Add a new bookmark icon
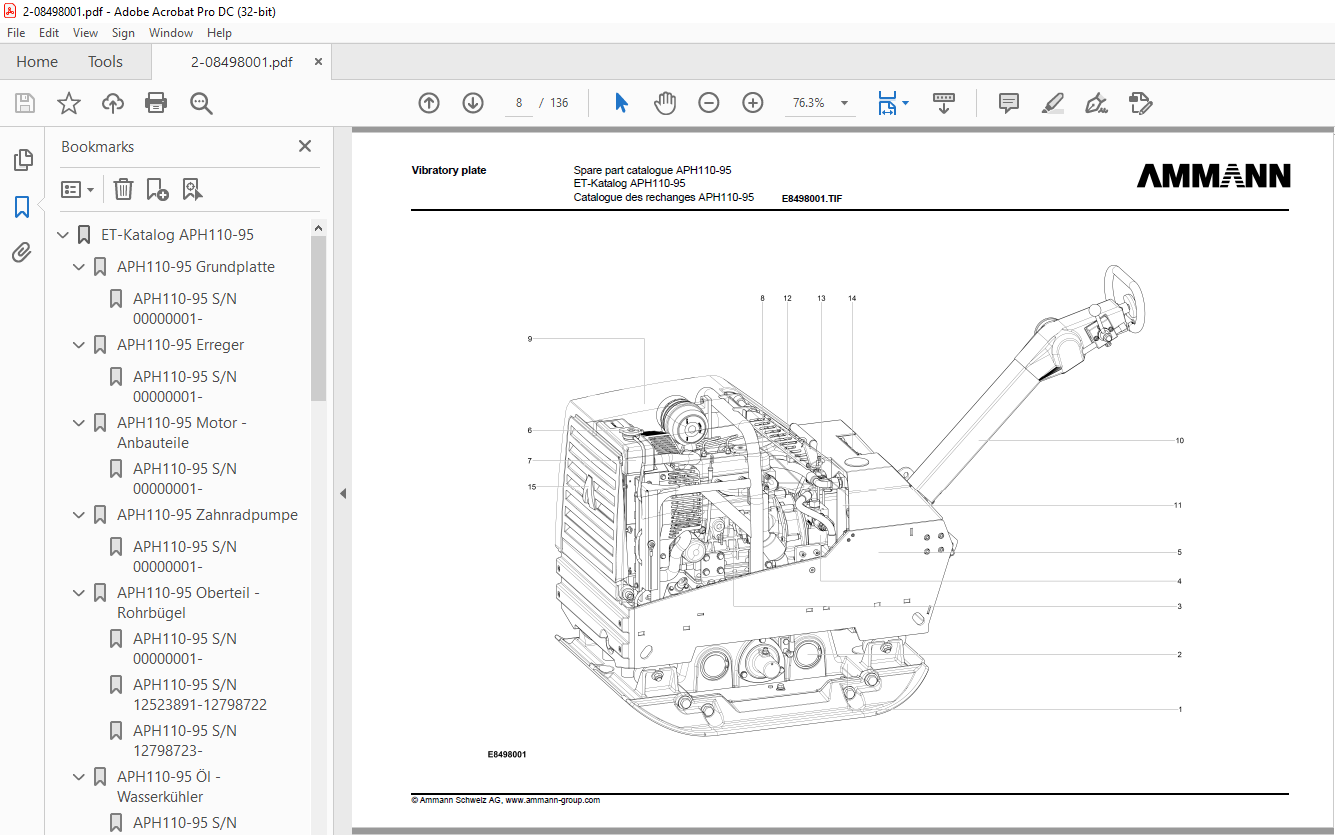This screenshot has width=1335, height=835. (157, 189)
